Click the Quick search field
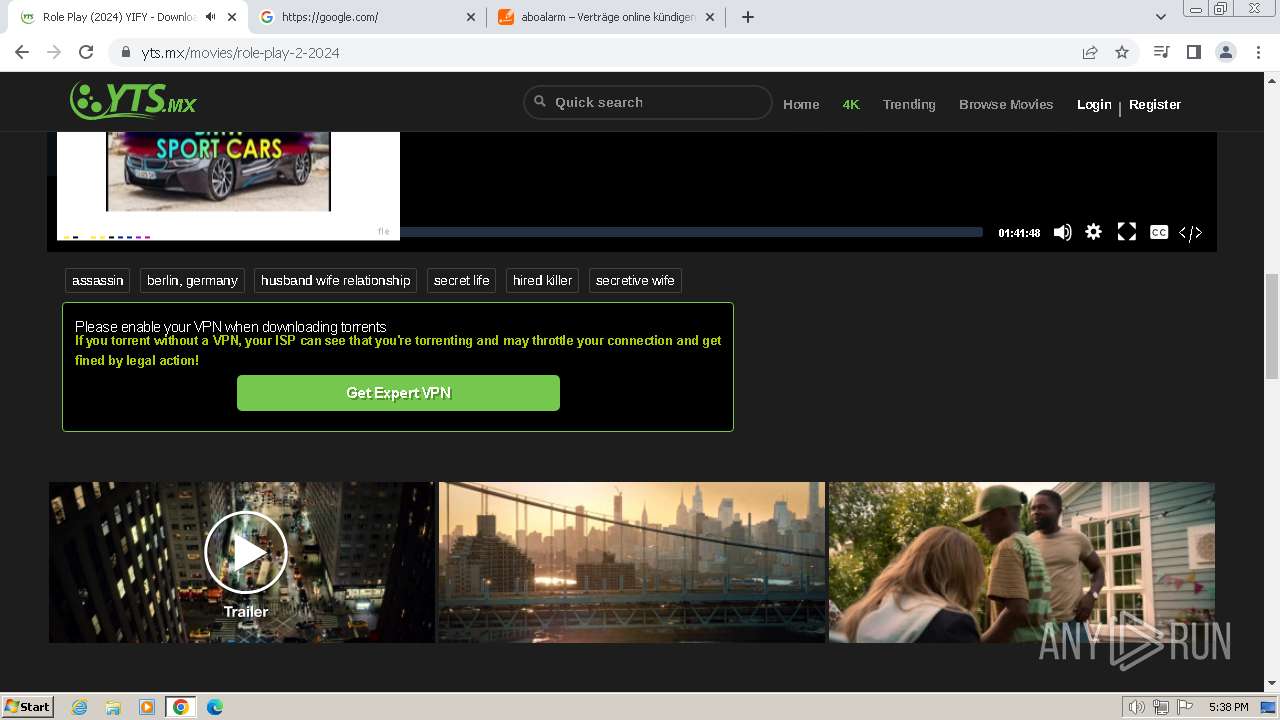 pyautogui.click(x=648, y=102)
